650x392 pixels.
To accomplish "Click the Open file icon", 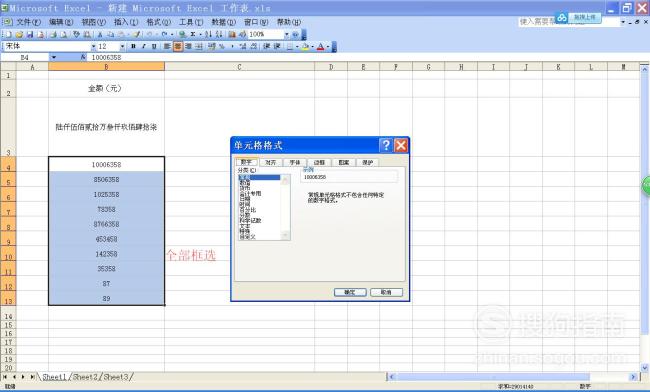I will tap(19, 34).
